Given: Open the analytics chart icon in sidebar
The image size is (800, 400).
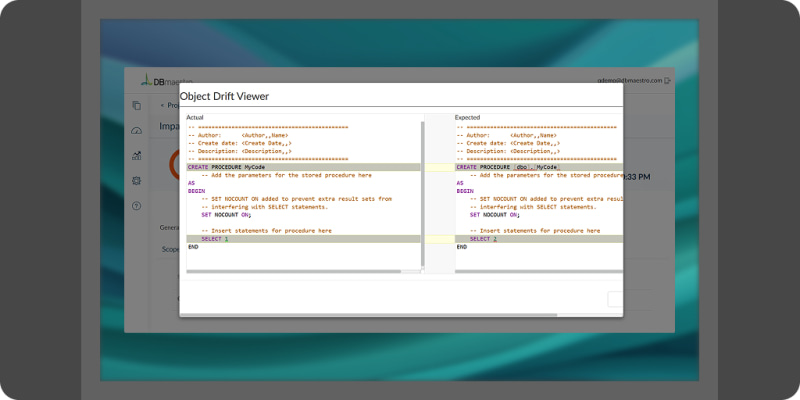Looking at the screenshot, I should 136,156.
